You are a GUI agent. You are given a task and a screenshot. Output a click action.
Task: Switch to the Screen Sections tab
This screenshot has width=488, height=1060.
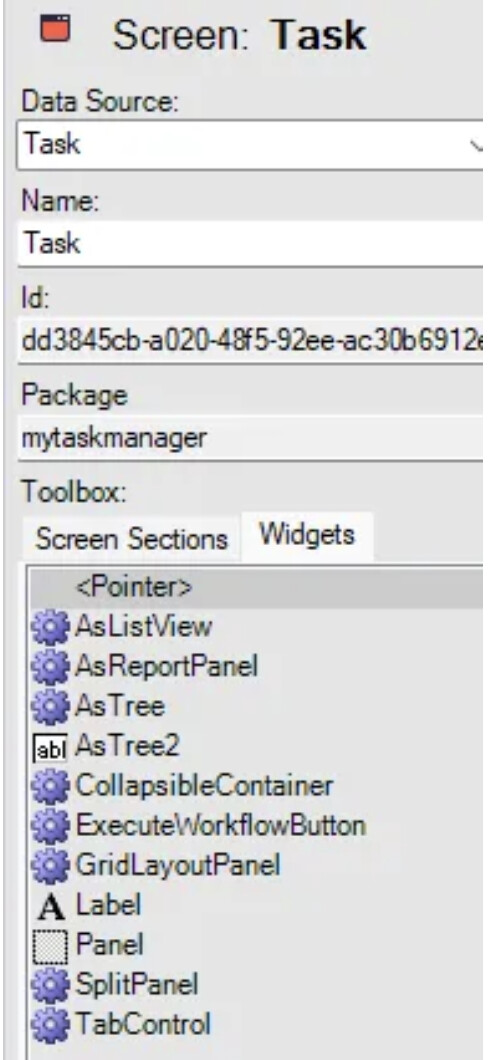[131, 539]
